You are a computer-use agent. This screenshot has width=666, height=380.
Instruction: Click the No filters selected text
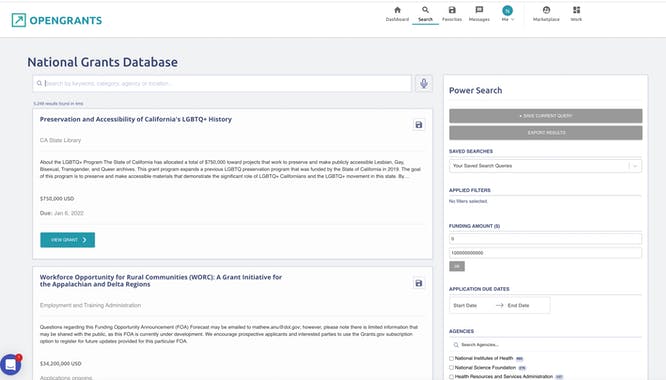468,201
